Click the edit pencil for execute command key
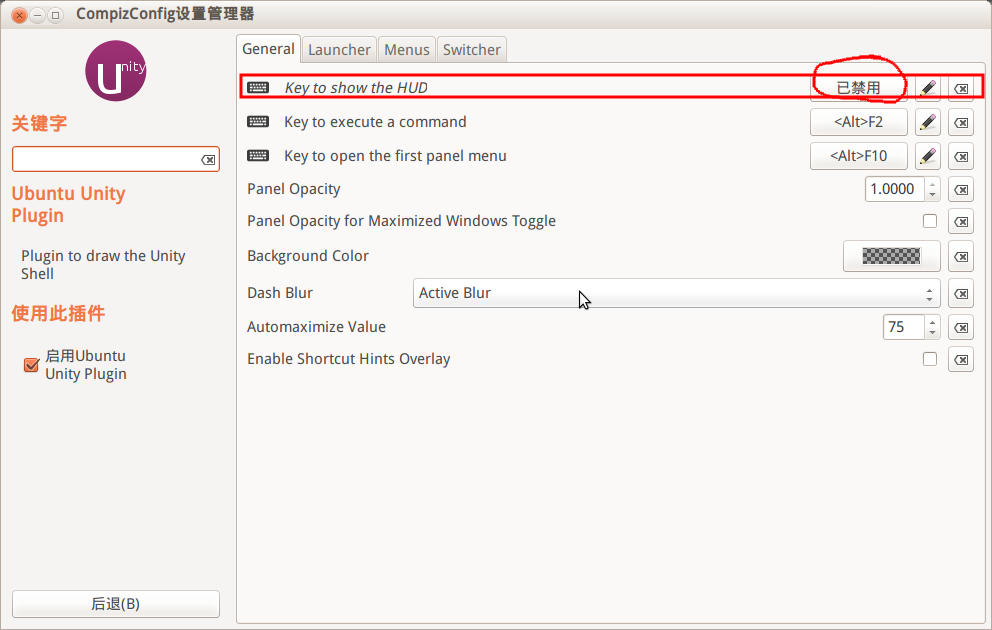 pos(927,122)
